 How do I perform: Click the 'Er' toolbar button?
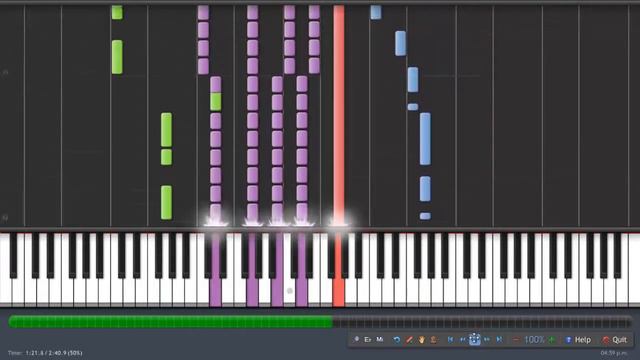368,339
